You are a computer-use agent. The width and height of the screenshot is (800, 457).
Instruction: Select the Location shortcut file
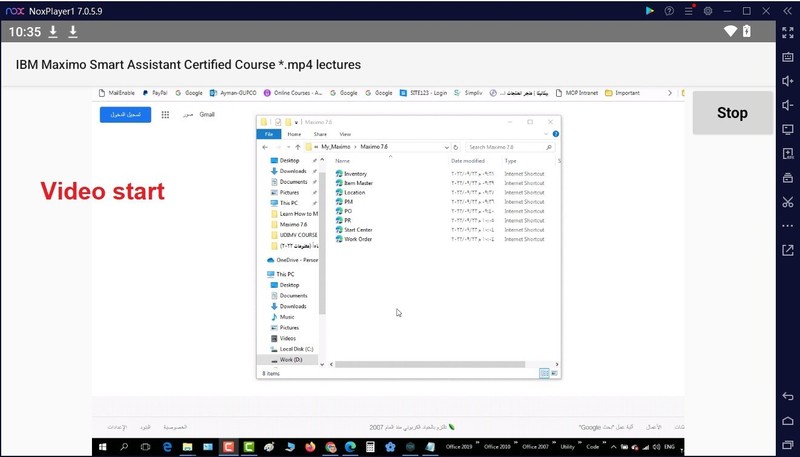pyautogui.click(x=350, y=192)
